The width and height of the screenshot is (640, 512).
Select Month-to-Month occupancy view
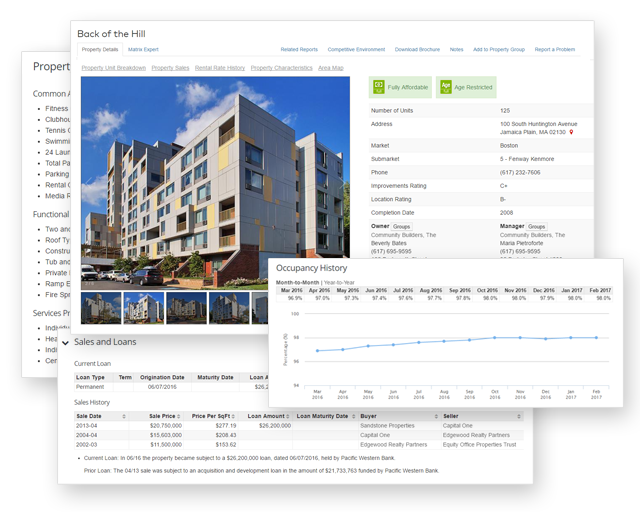298,282
